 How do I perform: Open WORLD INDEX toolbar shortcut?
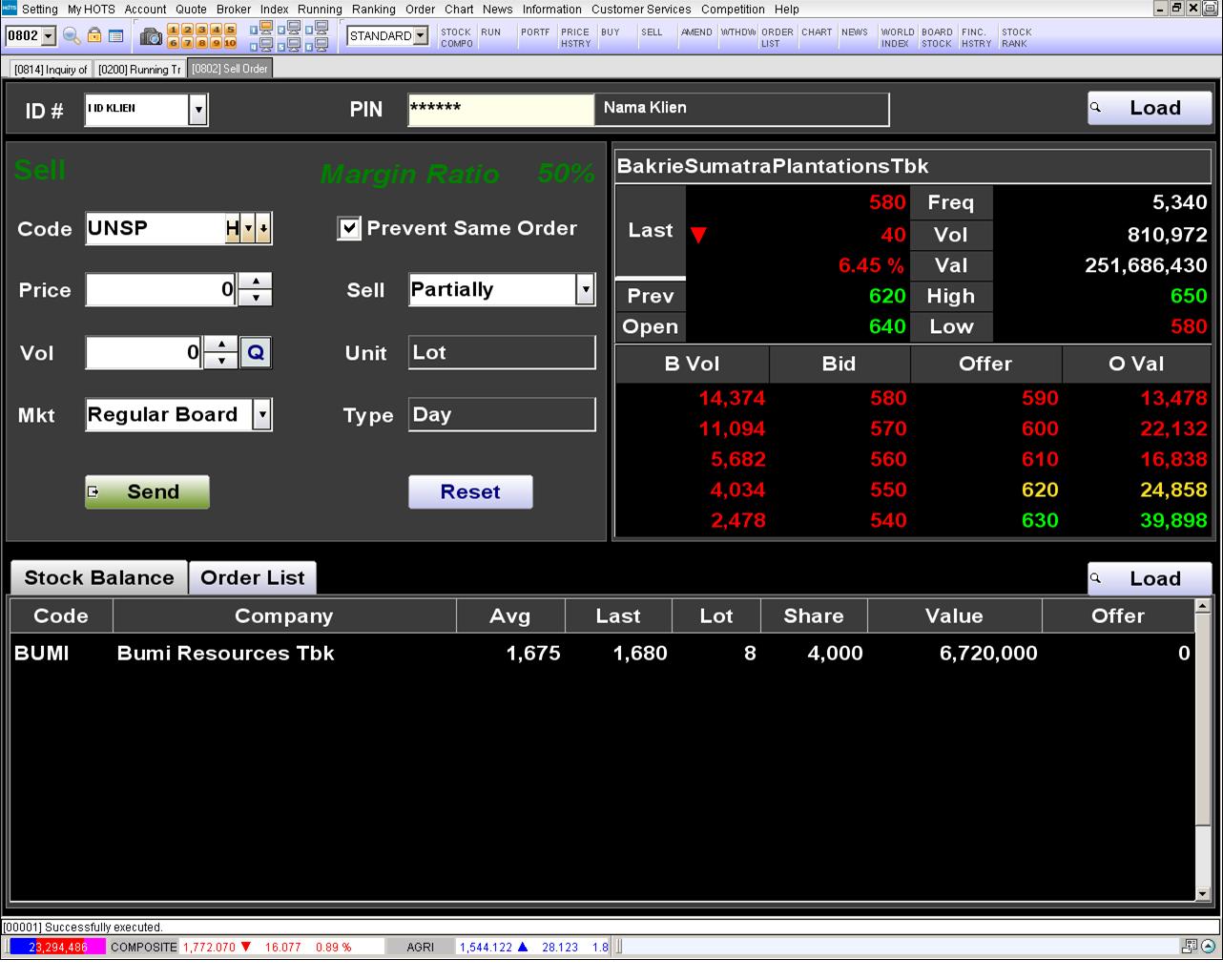pyautogui.click(x=897, y=37)
